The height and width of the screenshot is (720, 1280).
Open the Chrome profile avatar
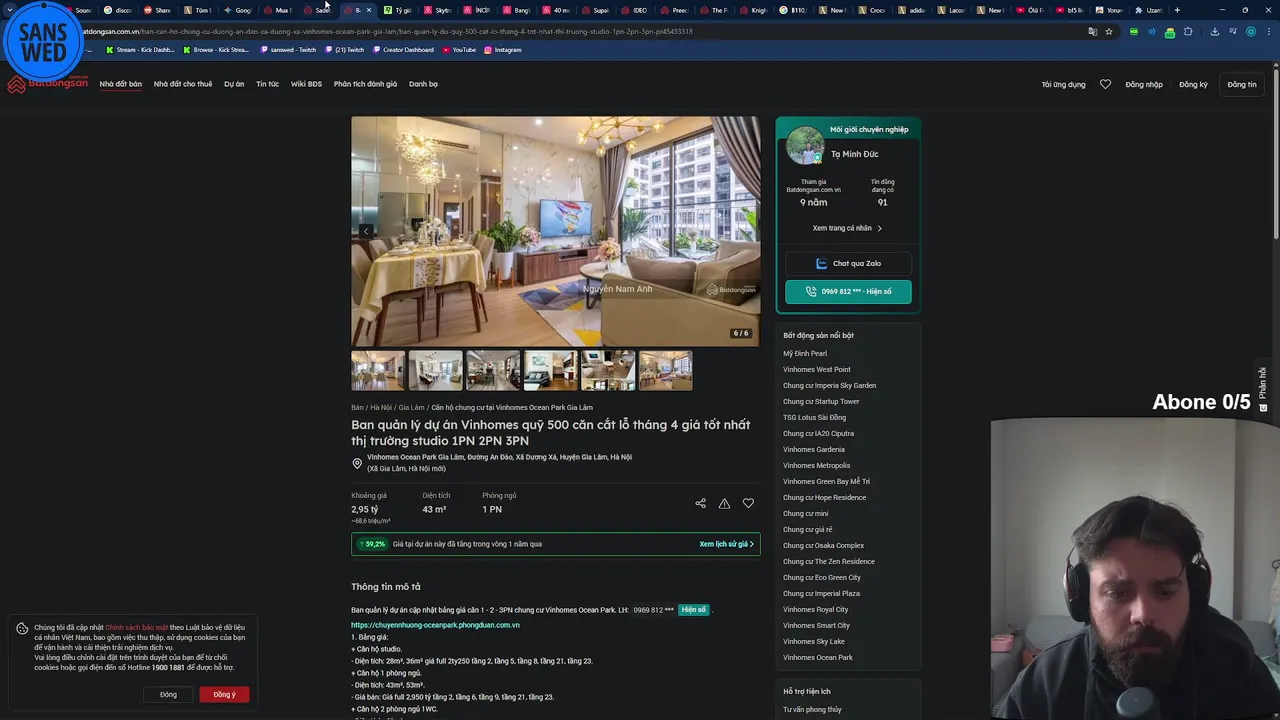click(x=1250, y=31)
